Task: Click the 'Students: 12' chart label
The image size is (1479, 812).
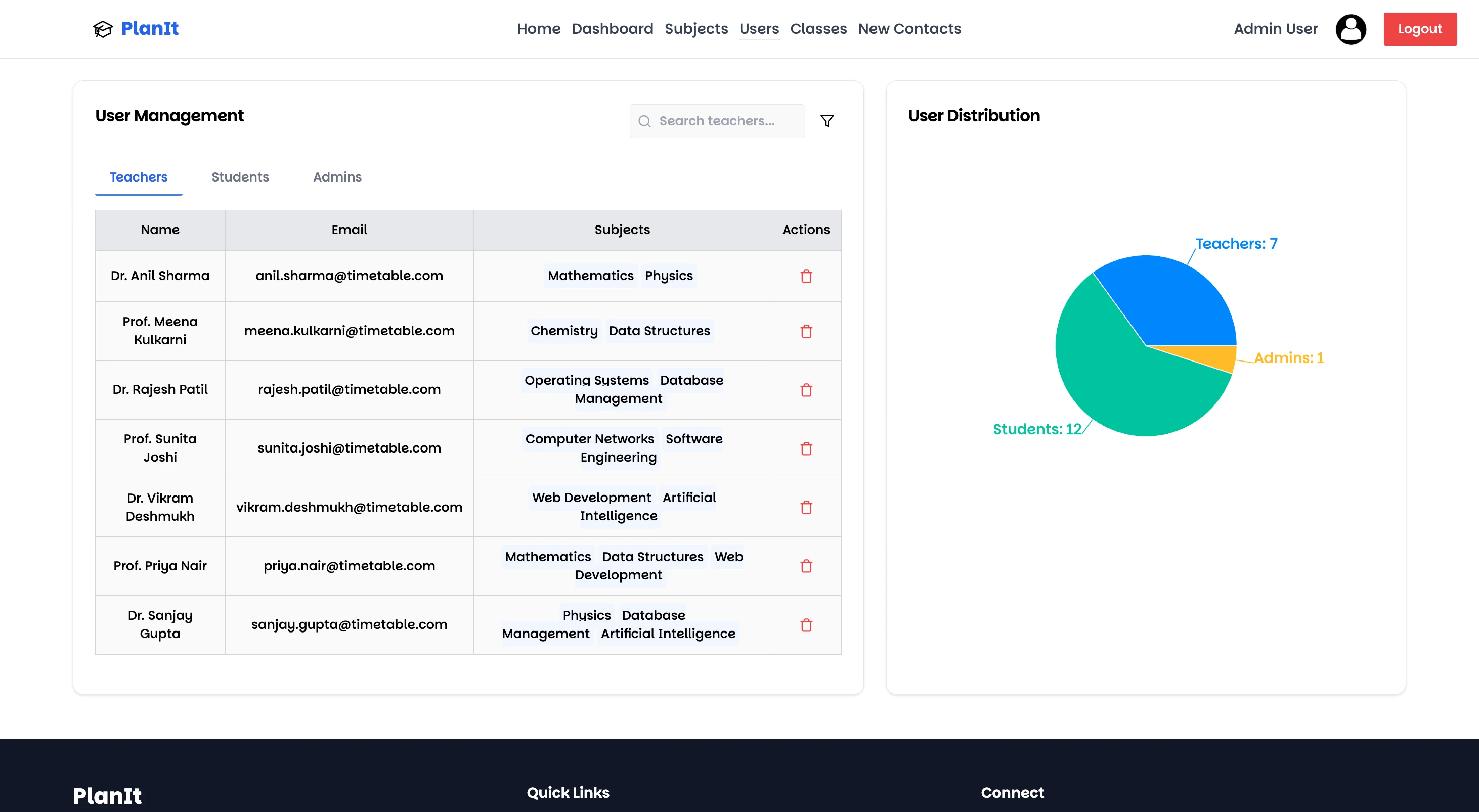Action: [x=1037, y=429]
